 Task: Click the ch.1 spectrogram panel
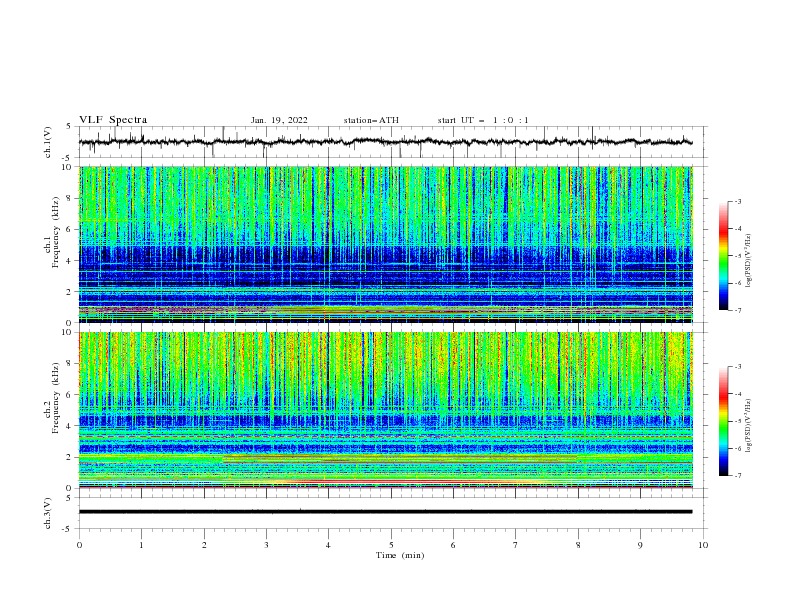pos(385,244)
